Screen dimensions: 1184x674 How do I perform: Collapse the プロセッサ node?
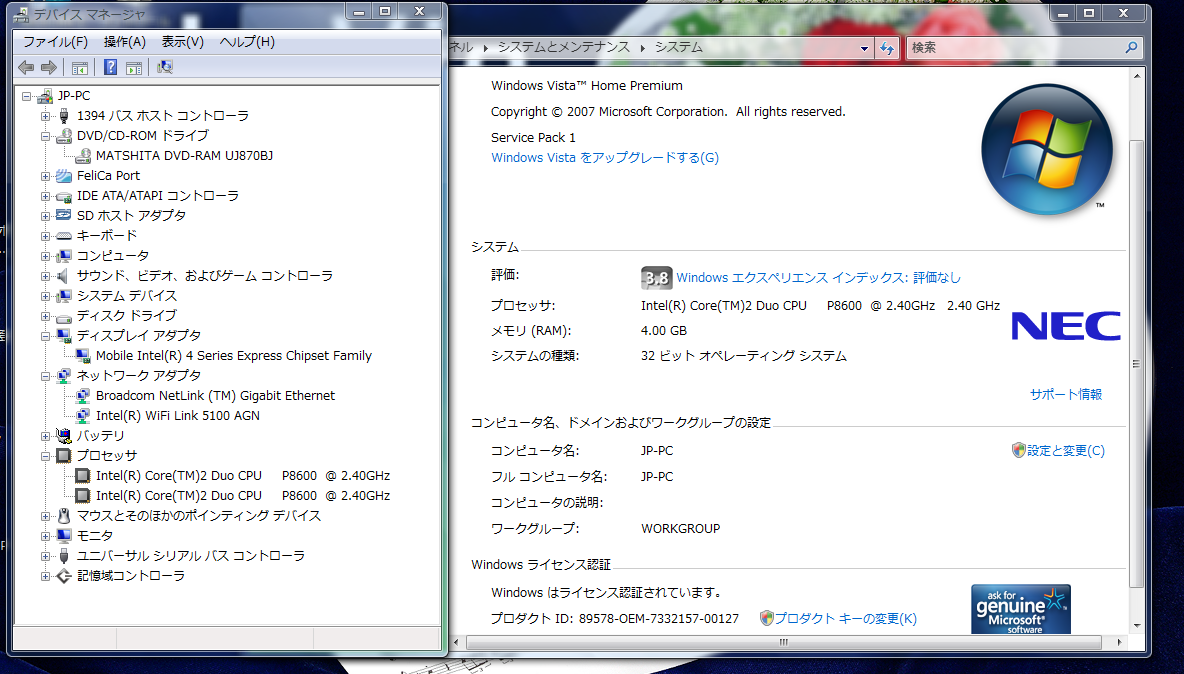45,456
